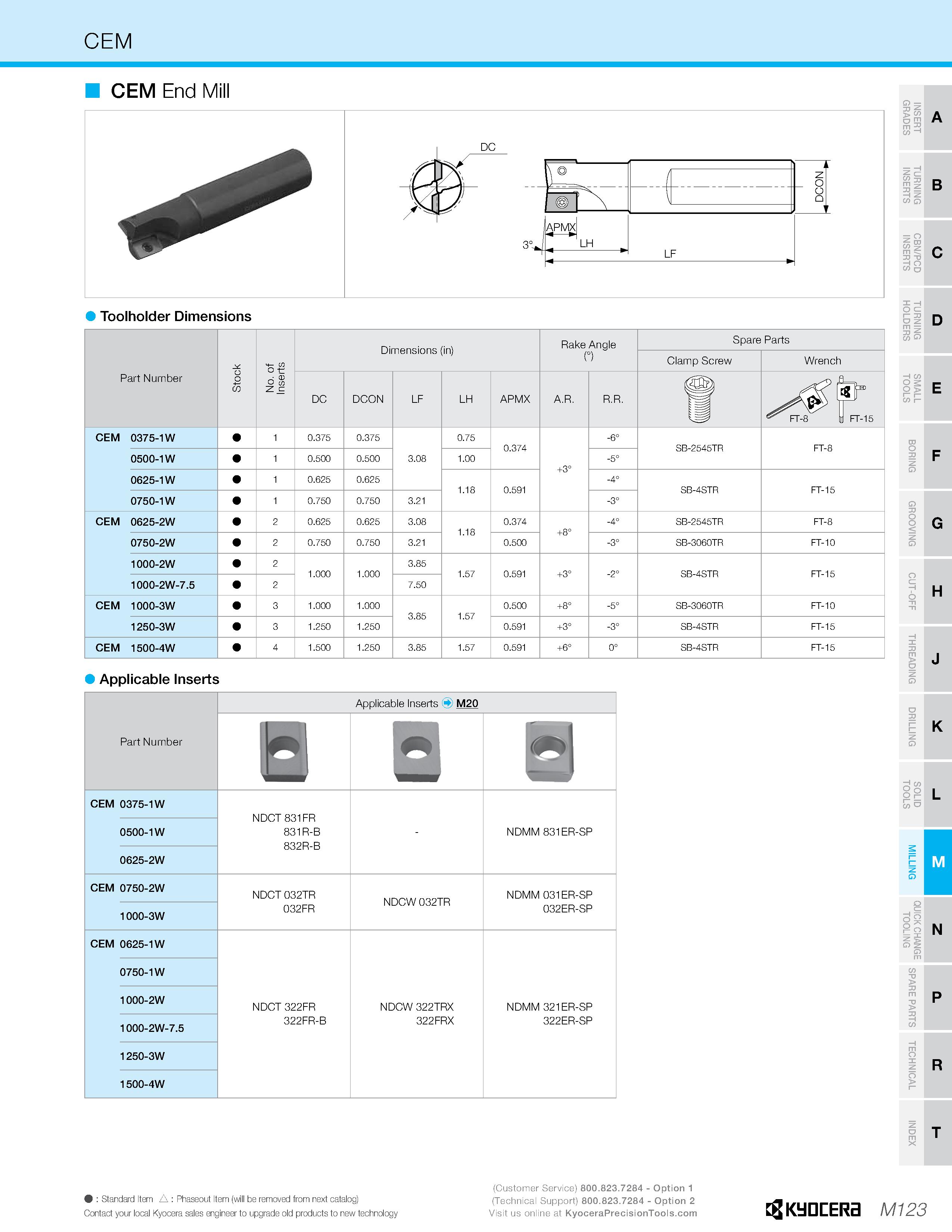The height and width of the screenshot is (1232, 952).
Task: Click the NDCW 032TR insert entry
Action: [x=417, y=902]
